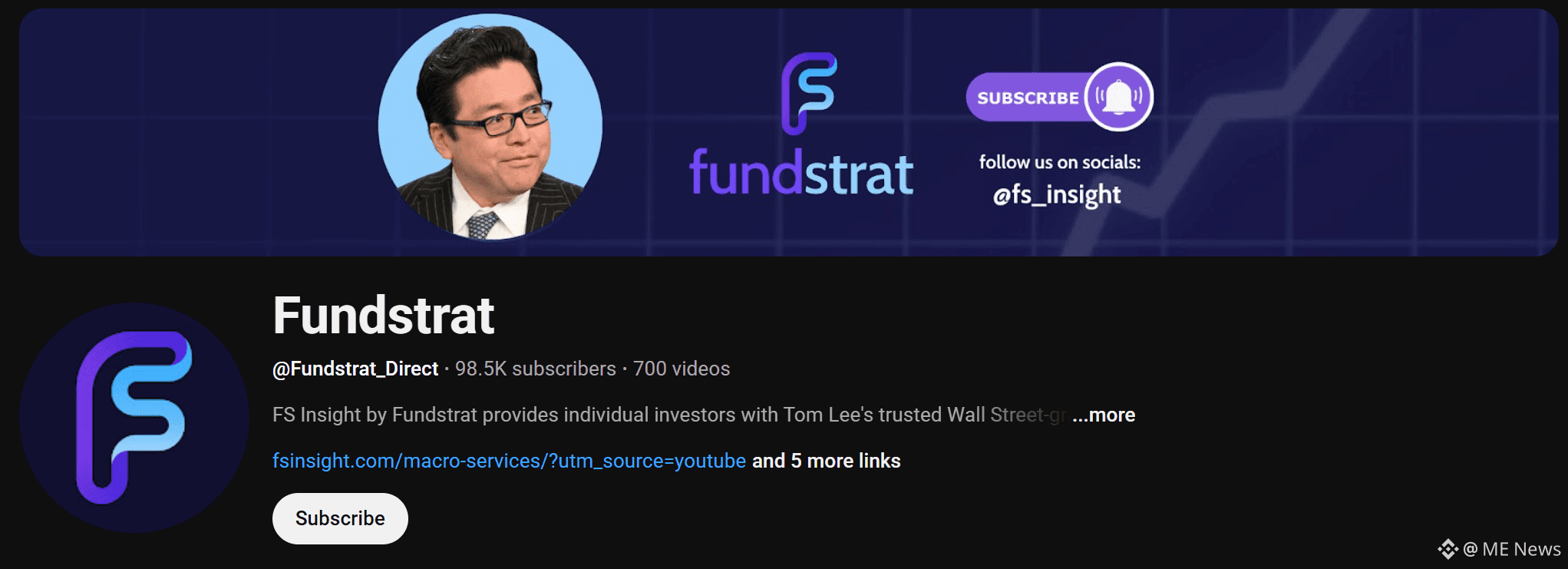The image size is (1568, 569).
Task: Click the fundstrat wordmark in the banner
Action: click(801, 173)
